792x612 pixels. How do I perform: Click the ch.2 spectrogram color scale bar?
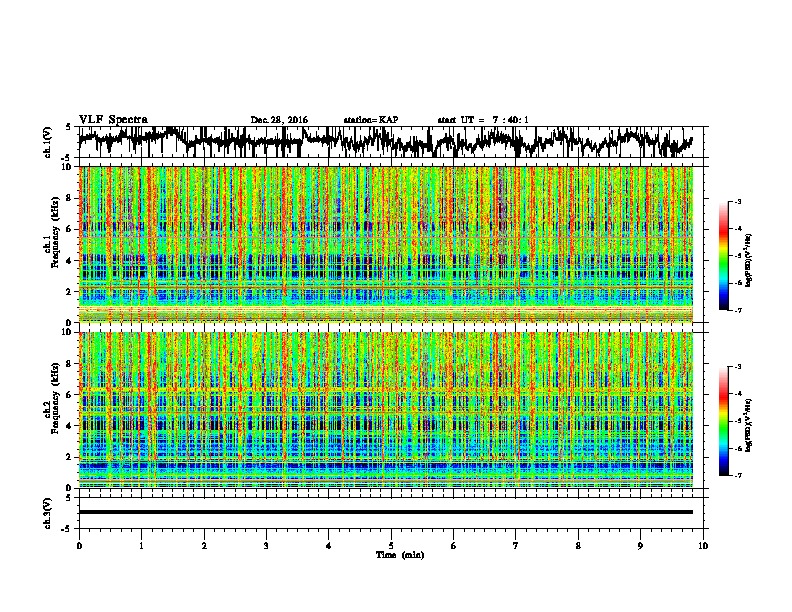[723, 421]
